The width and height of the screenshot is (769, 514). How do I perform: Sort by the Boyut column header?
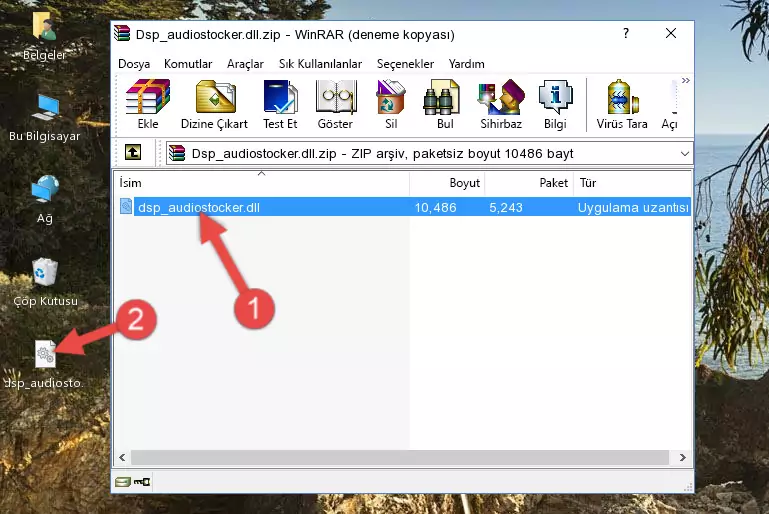[447, 183]
